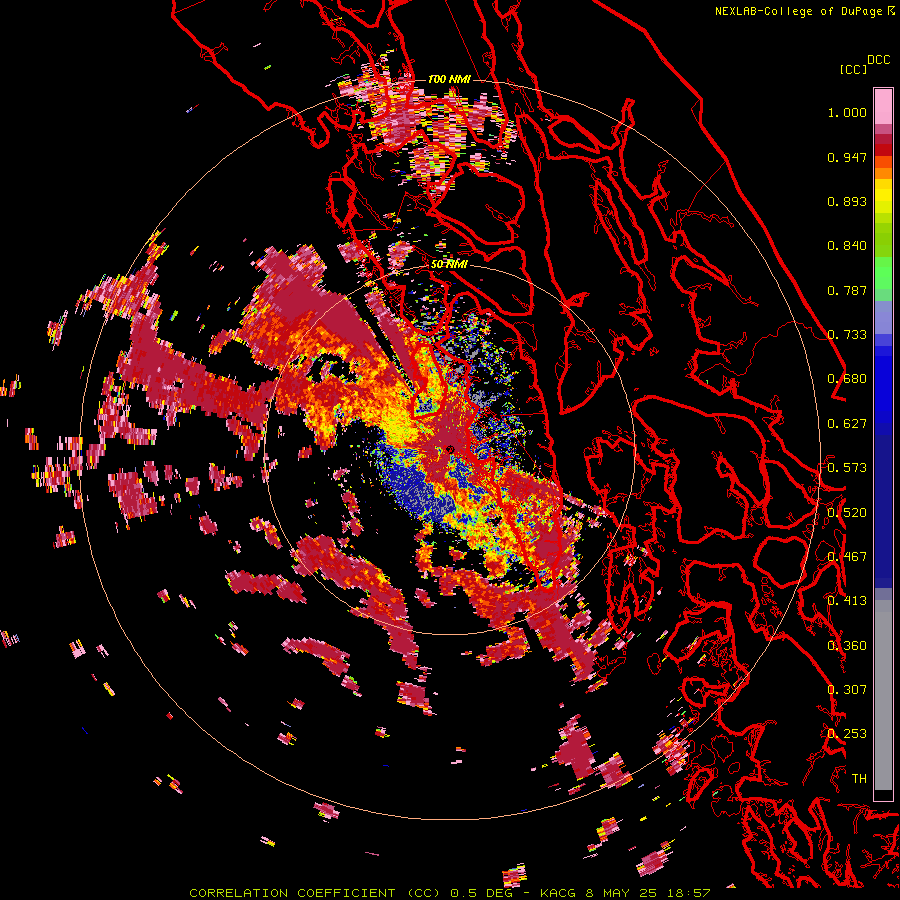900x900 pixels.
Task: Click the 0.360 colorbar value
Action: pyautogui.click(x=847, y=646)
